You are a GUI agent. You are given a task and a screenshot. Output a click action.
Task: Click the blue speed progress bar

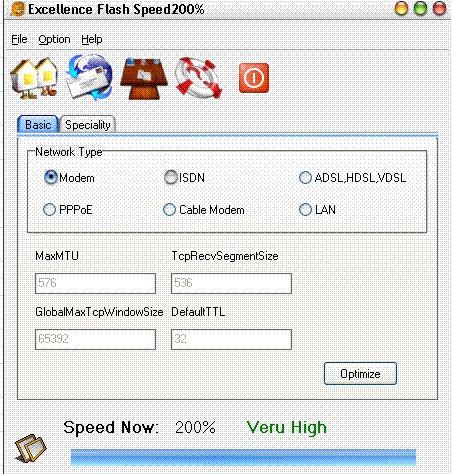pyautogui.click(x=243, y=457)
